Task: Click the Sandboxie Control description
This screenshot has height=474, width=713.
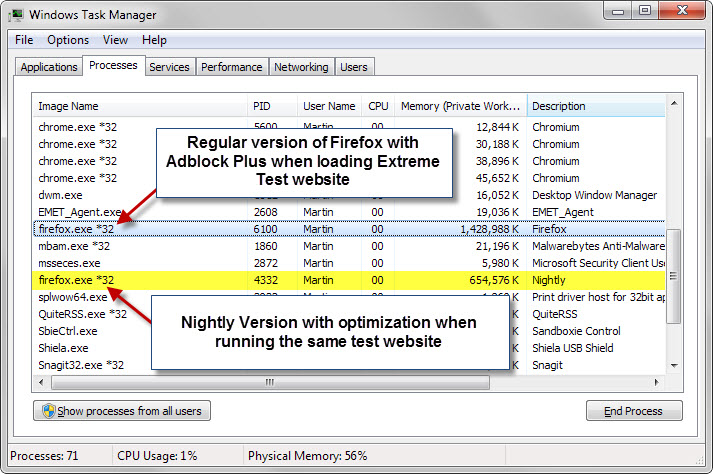Action: coord(576,331)
